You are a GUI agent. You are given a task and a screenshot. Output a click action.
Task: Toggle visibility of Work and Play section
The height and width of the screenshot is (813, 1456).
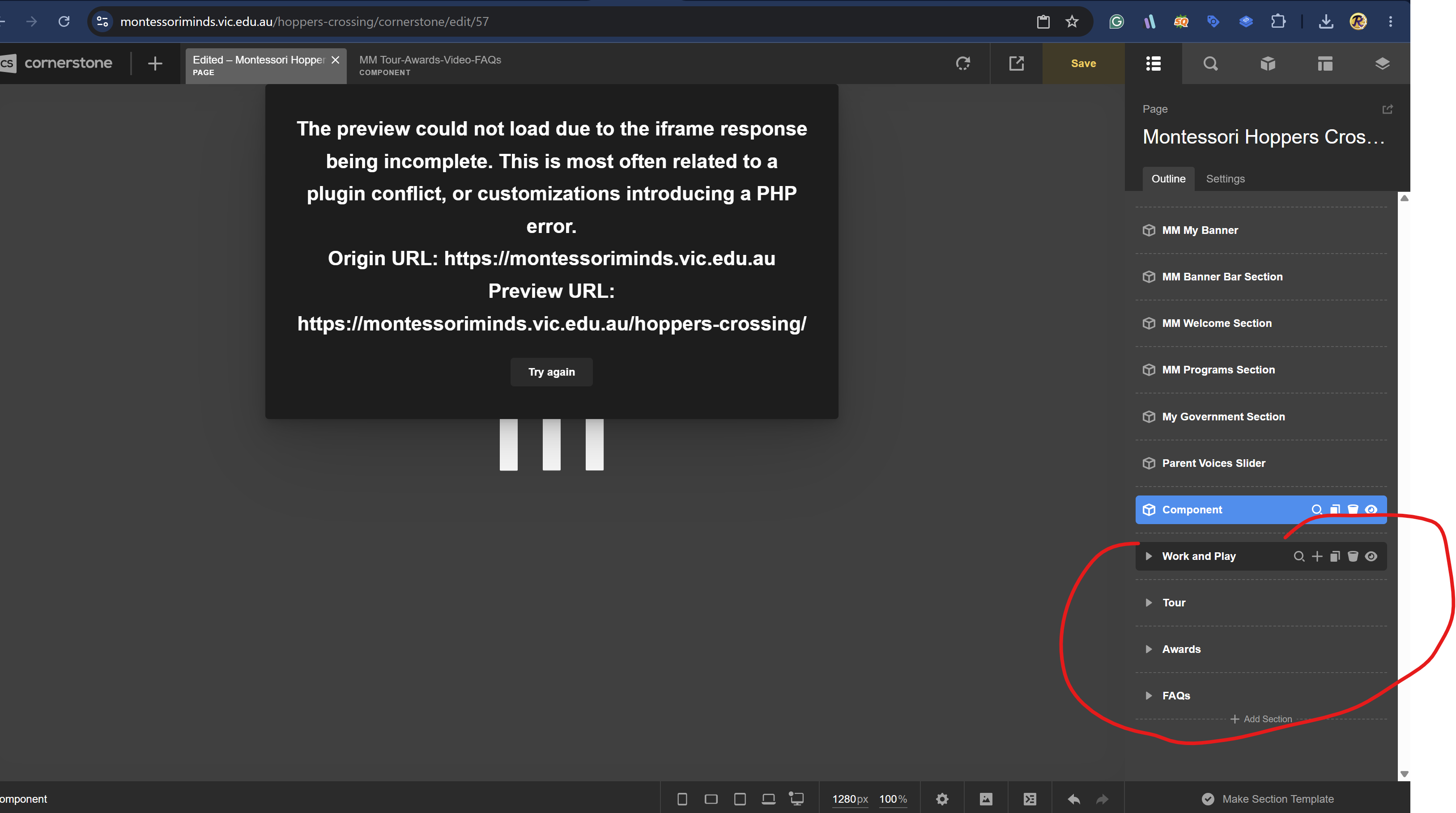pos(1371,556)
